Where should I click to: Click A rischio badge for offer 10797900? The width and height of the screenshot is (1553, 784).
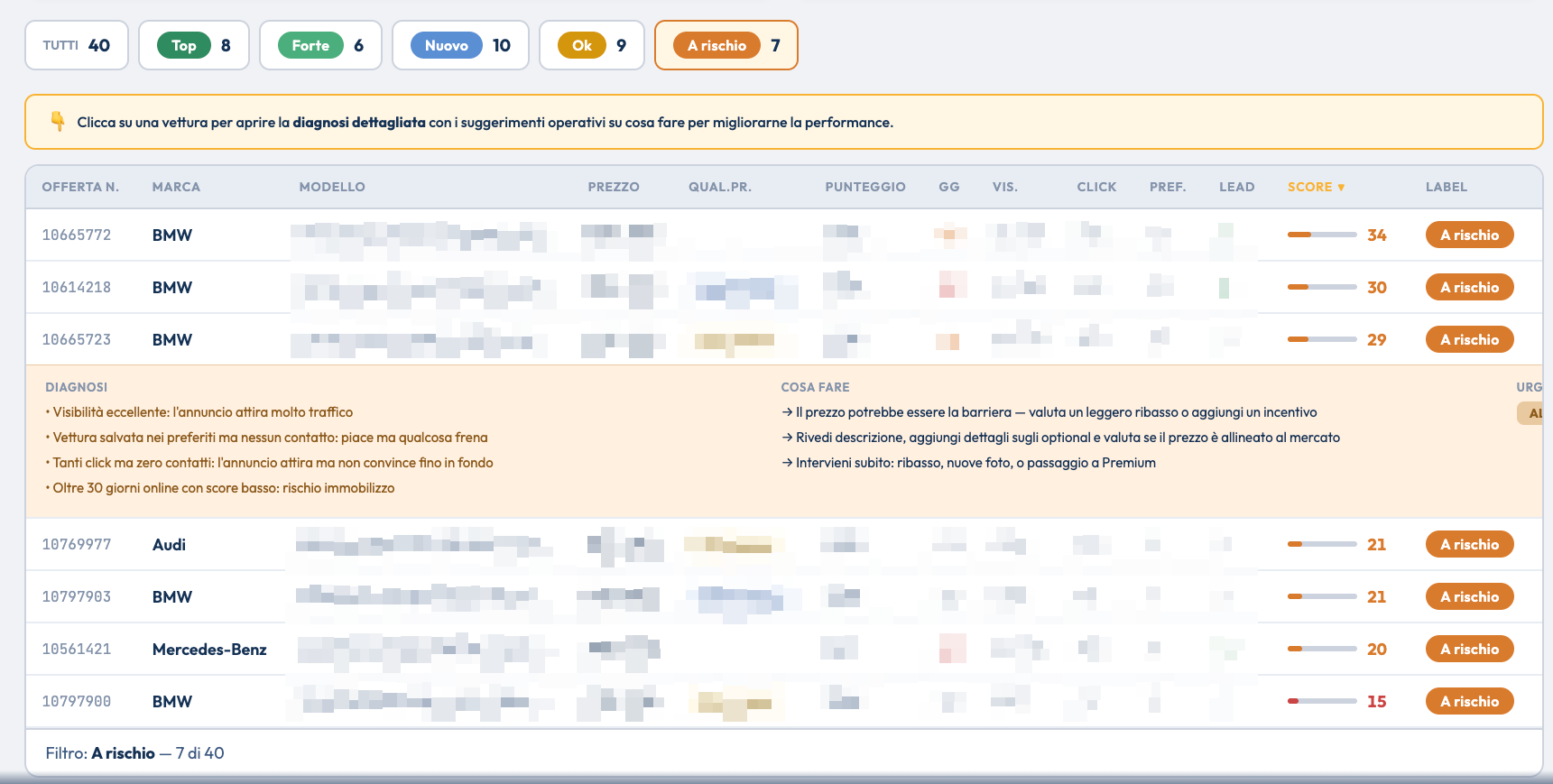1469,702
